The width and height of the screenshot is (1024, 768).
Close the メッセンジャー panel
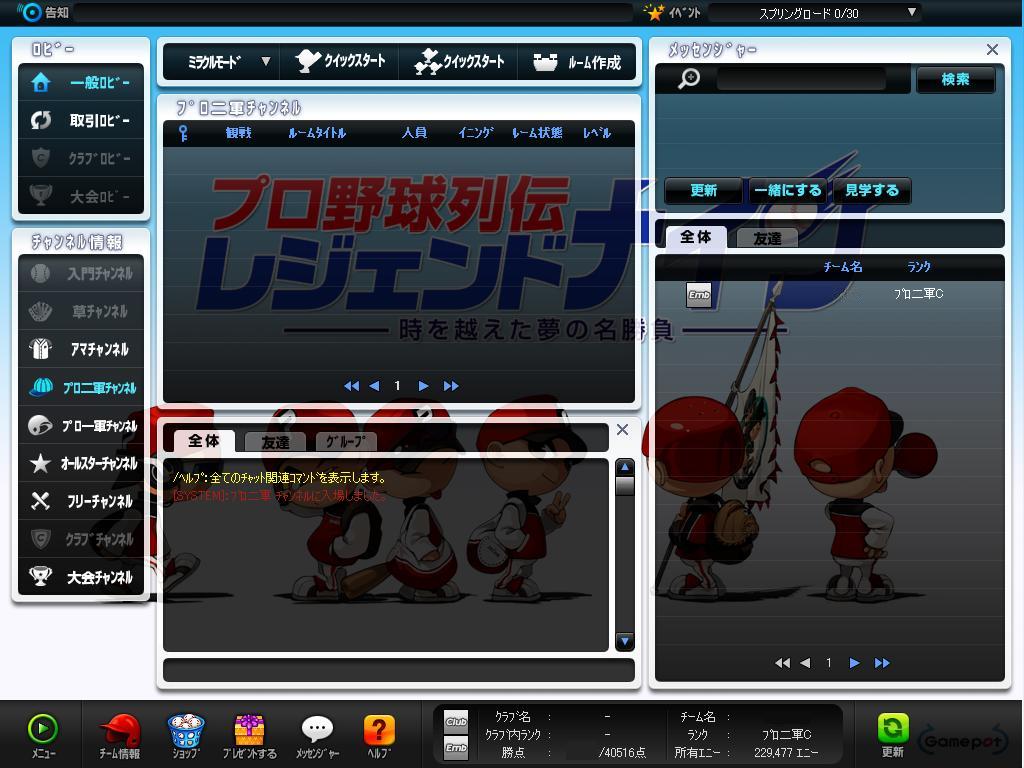click(x=992, y=50)
